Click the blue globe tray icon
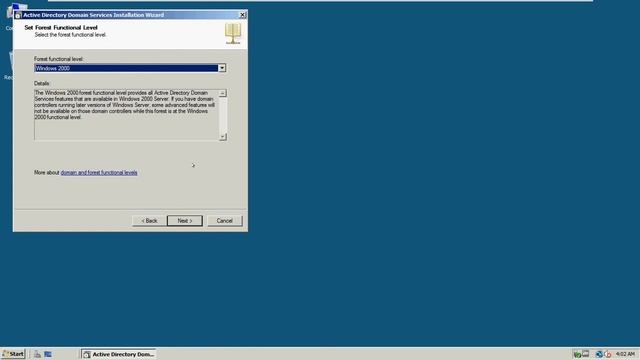Image resolution: width=640 pixels, height=360 pixels. click(599, 354)
